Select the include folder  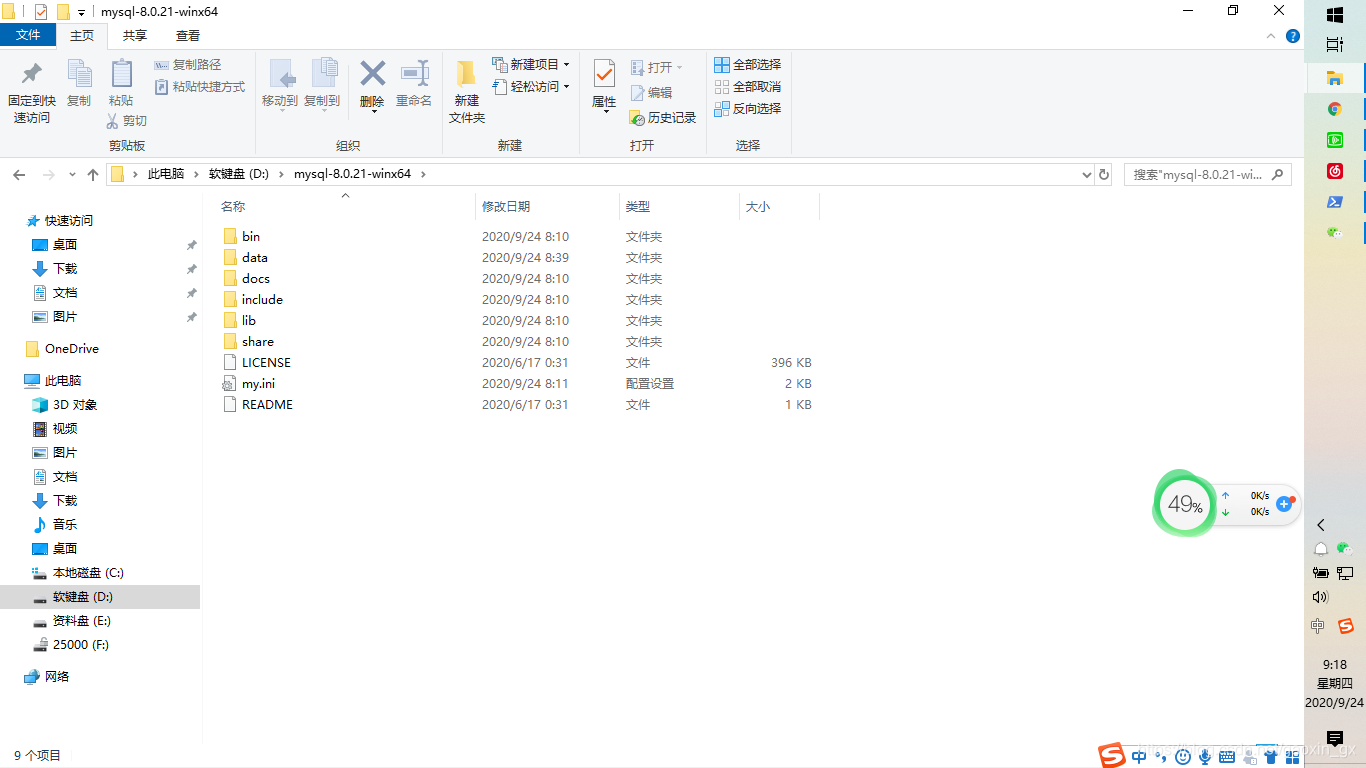pos(262,300)
